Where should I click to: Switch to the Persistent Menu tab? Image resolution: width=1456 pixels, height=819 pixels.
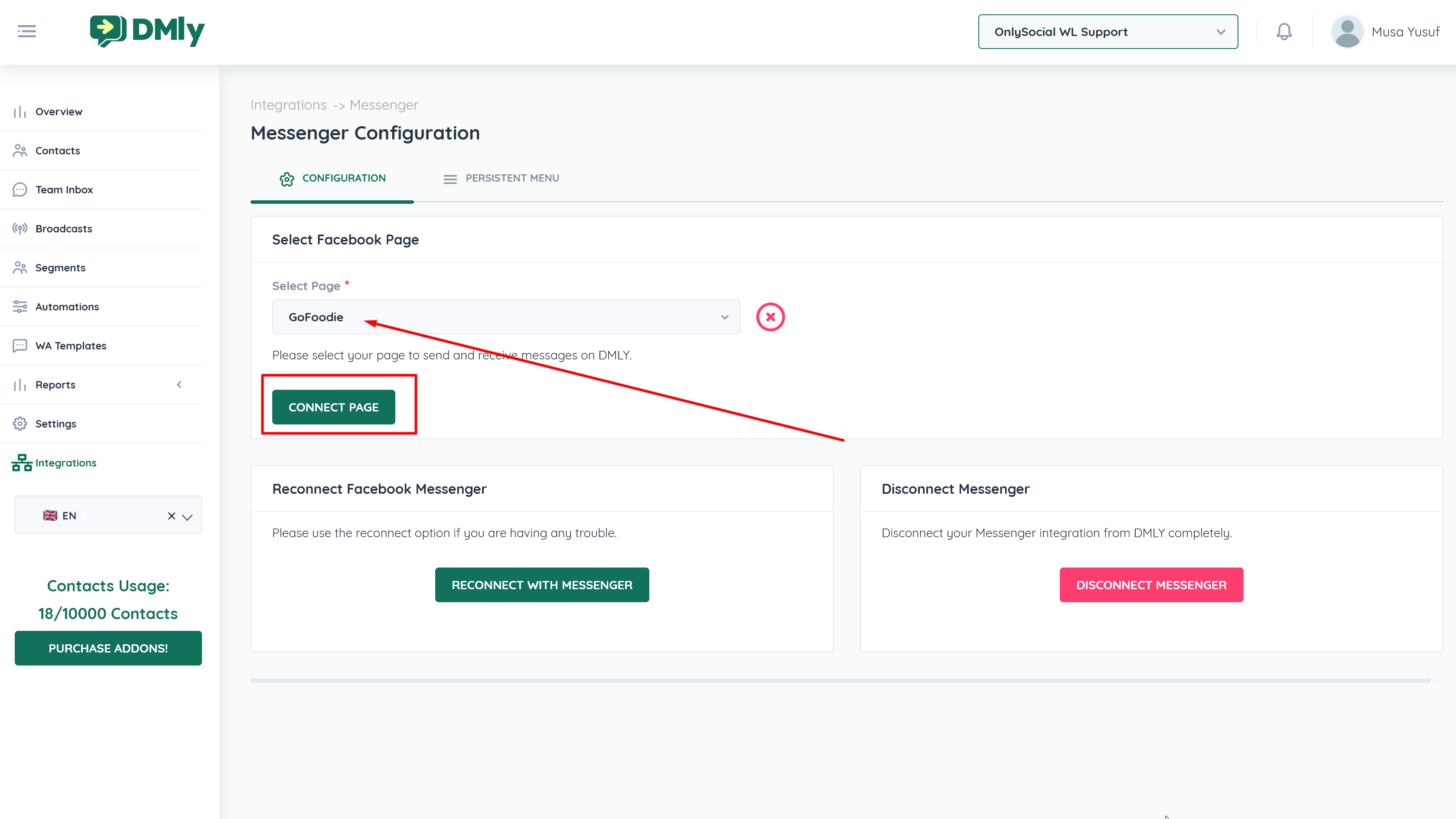point(501,179)
